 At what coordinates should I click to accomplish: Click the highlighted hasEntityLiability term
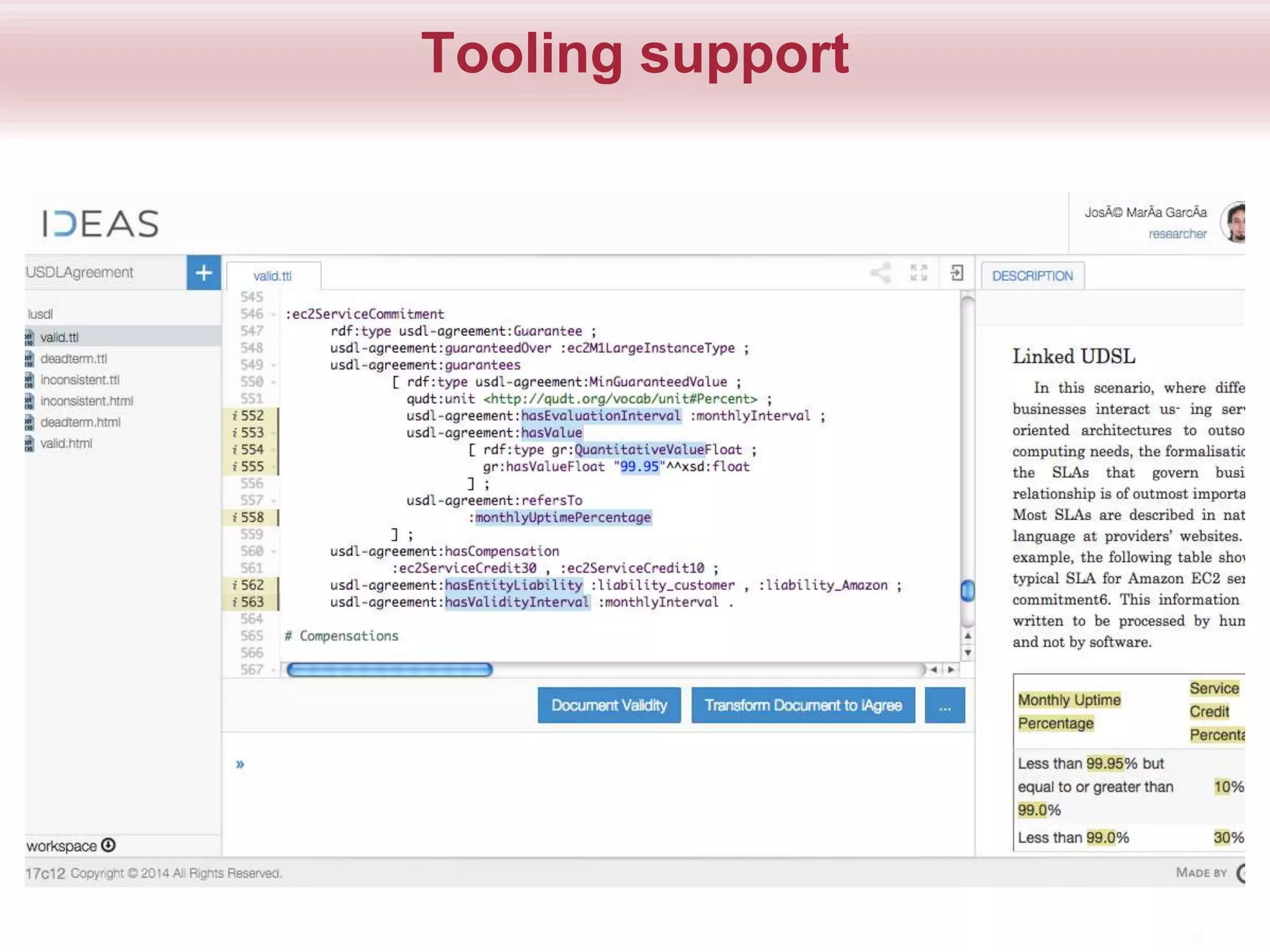point(513,584)
